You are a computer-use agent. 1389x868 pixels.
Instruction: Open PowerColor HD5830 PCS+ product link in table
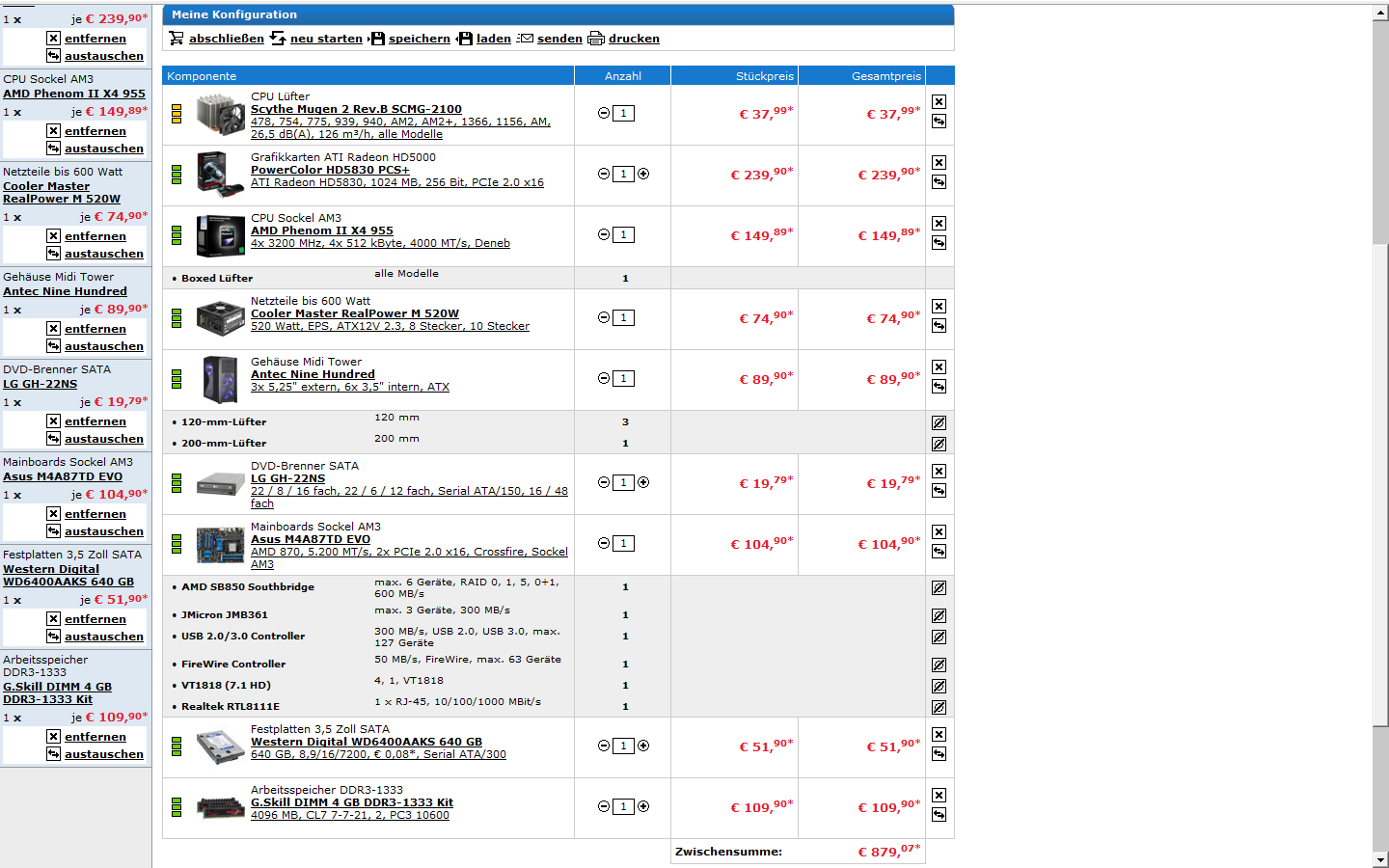coord(330,170)
